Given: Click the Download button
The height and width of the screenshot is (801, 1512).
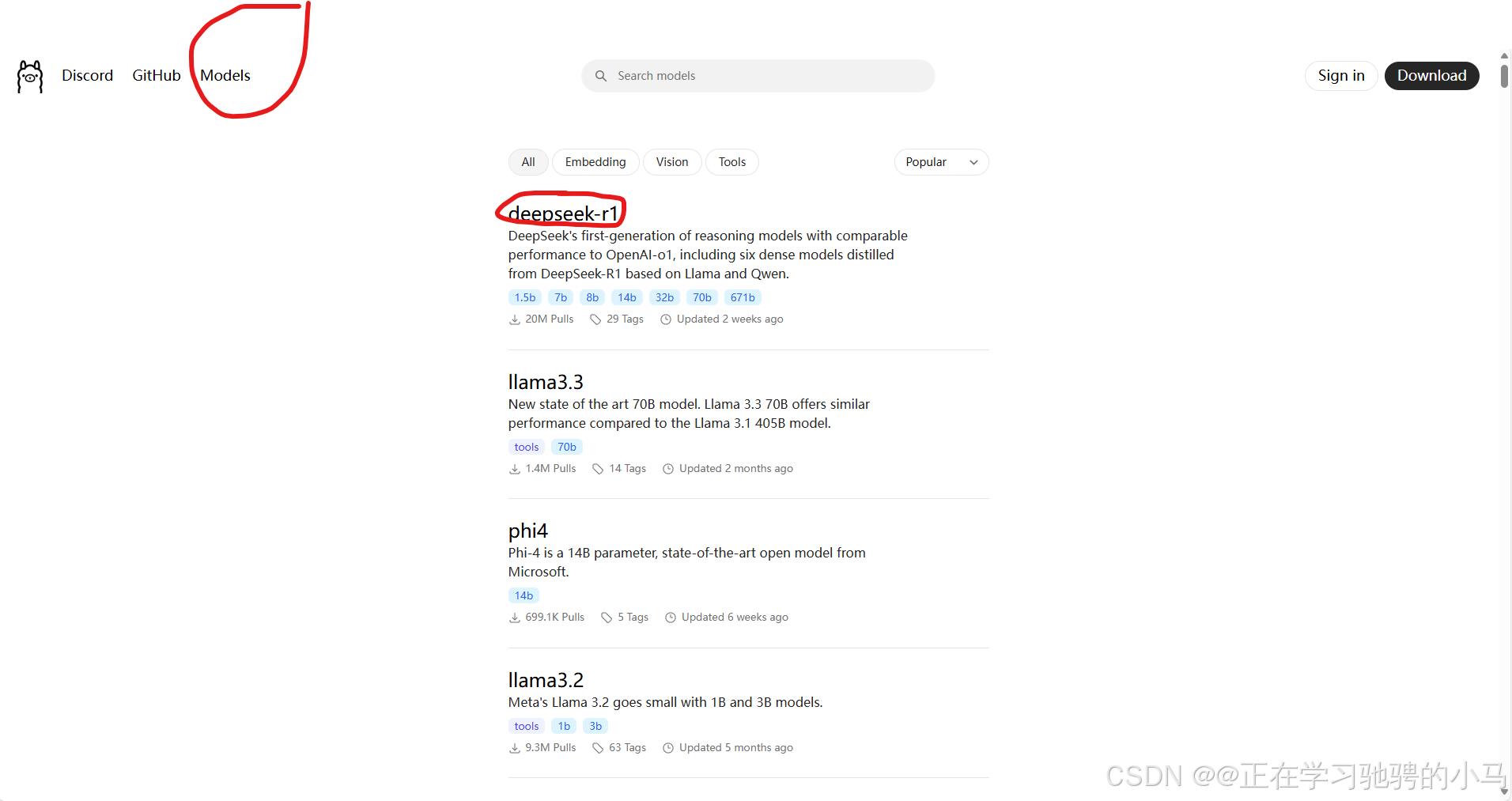Looking at the screenshot, I should [x=1431, y=76].
